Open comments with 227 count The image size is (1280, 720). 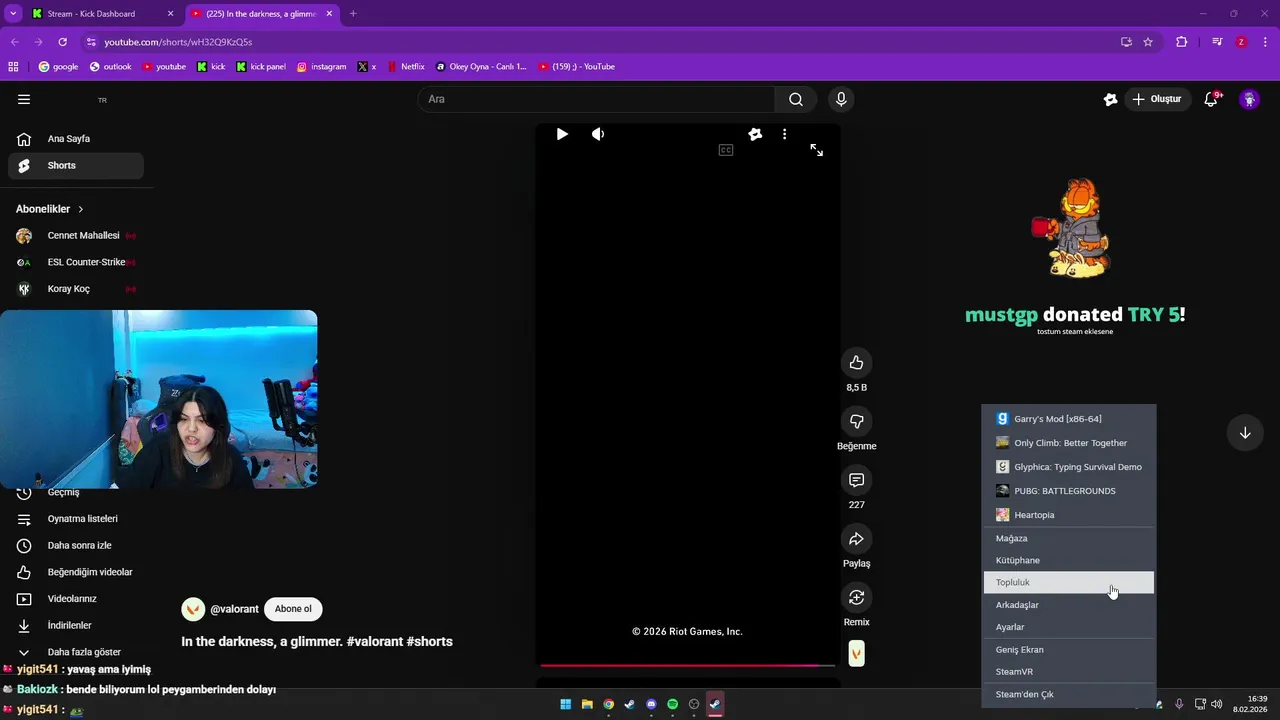[x=856, y=480]
